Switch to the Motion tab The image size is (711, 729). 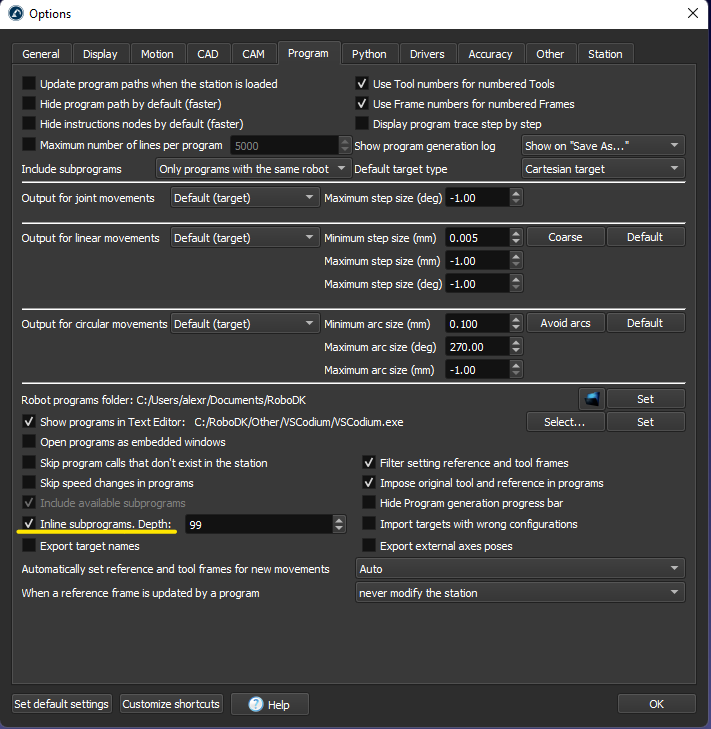(x=157, y=54)
